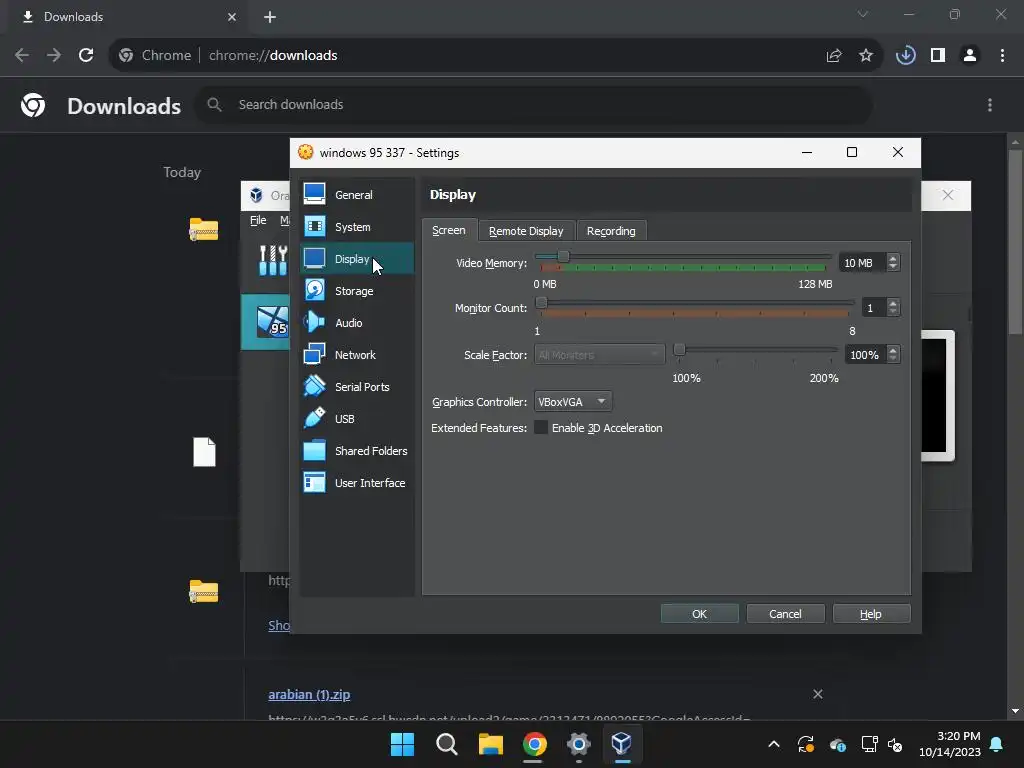This screenshot has height=768, width=1024.
Task: Open the User Interface settings category
Action: tap(357, 483)
